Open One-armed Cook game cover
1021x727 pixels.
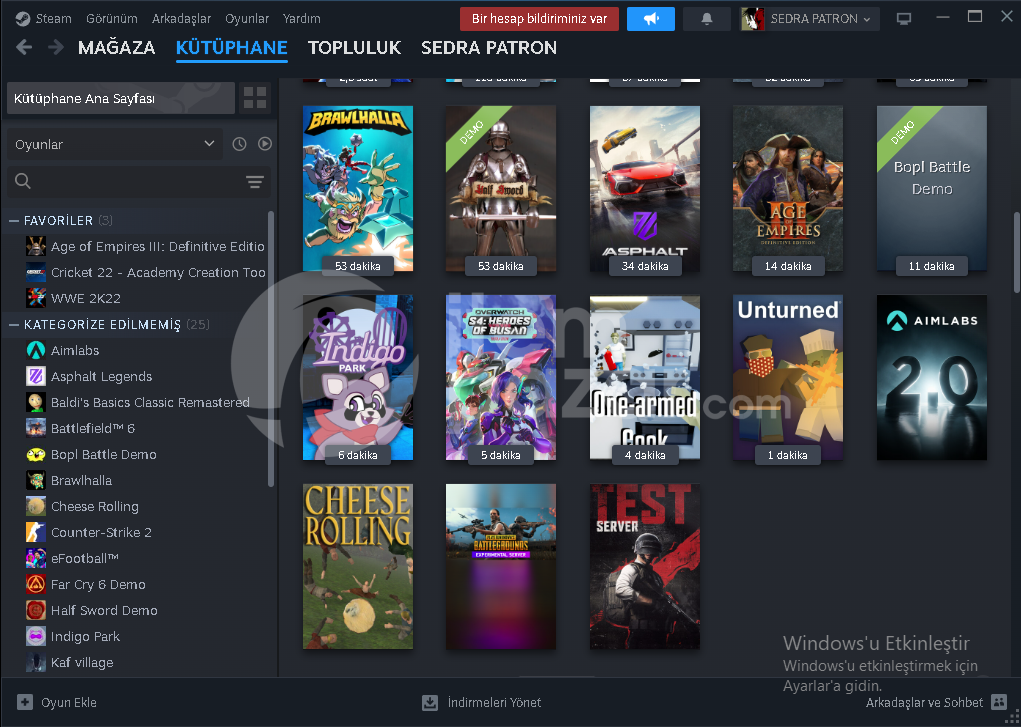point(645,377)
